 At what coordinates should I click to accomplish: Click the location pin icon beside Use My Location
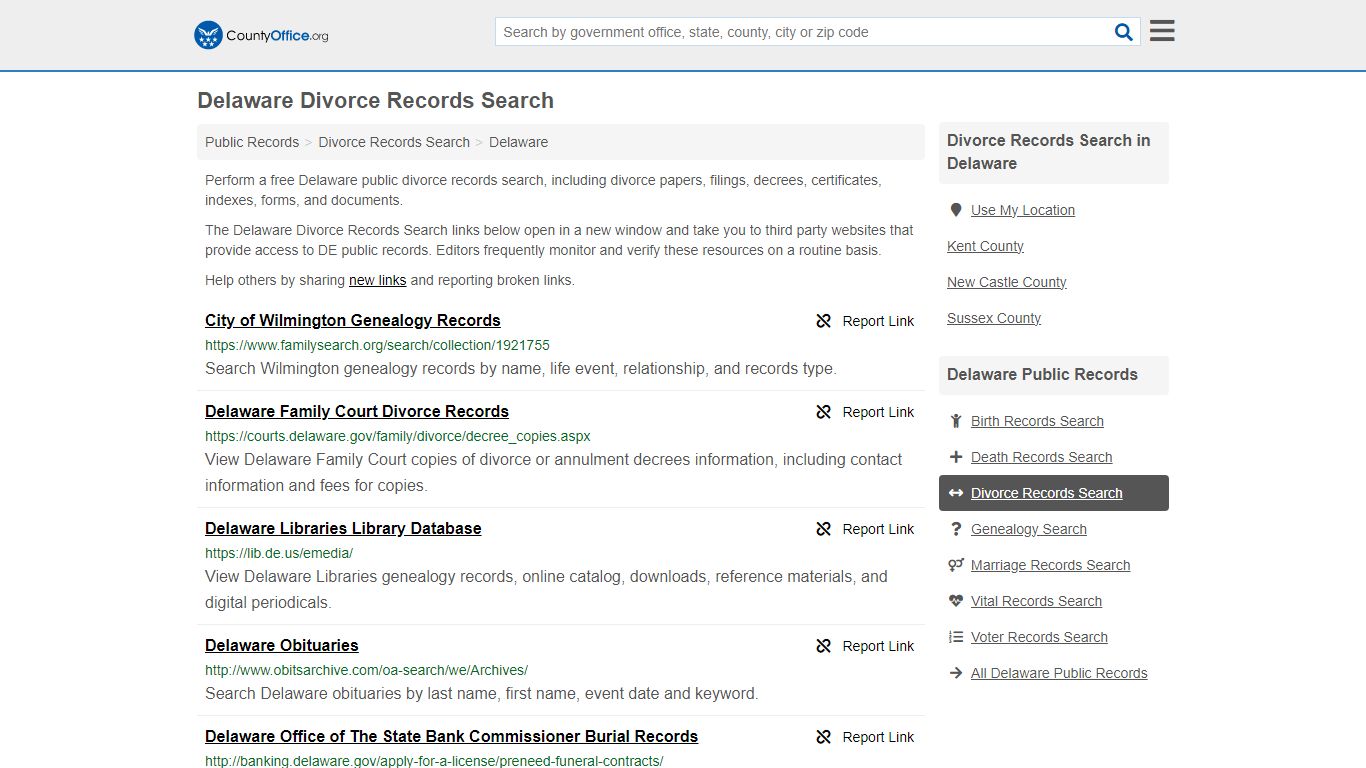click(956, 210)
